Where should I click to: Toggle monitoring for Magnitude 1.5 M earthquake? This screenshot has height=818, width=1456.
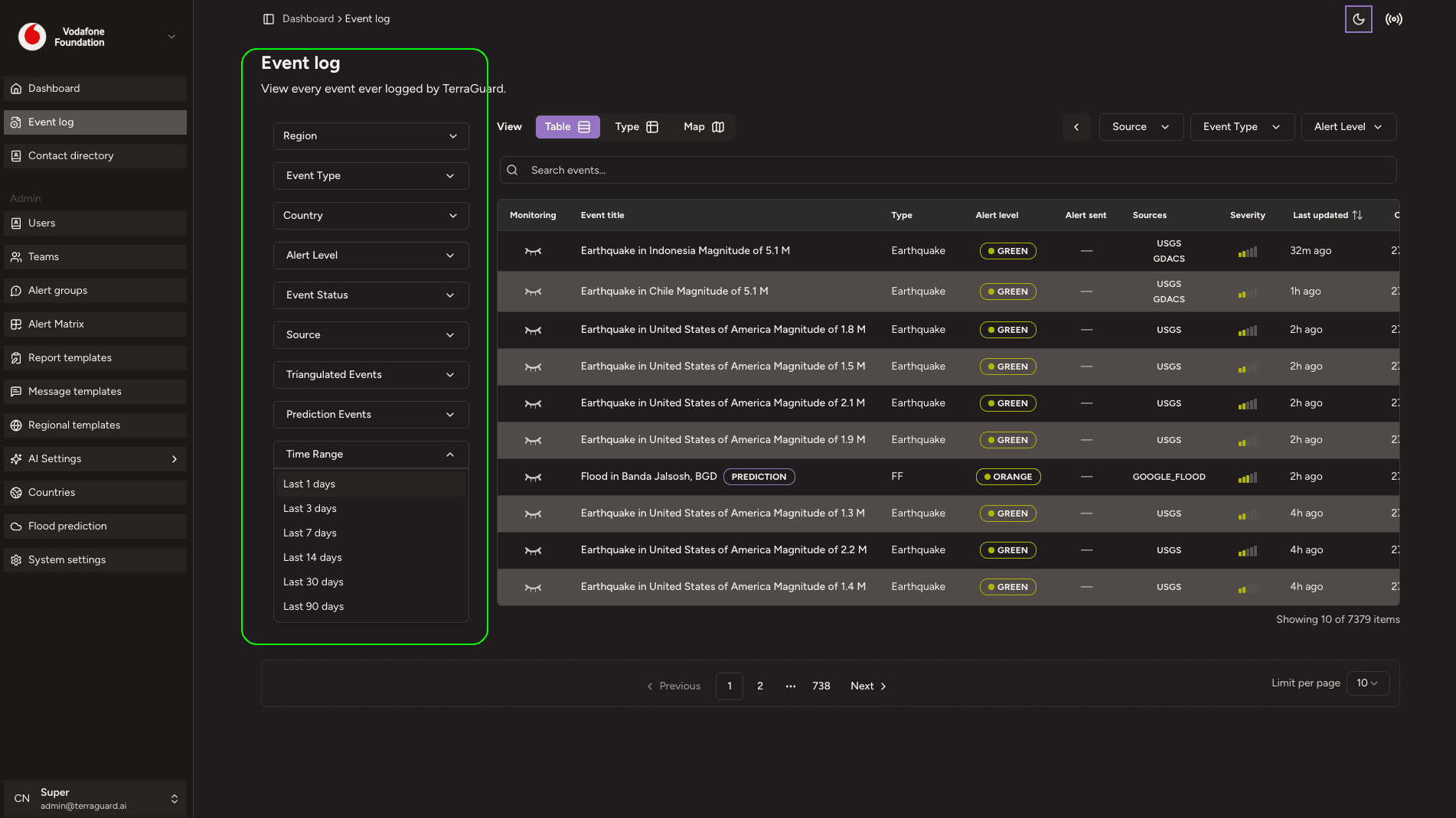pyautogui.click(x=533, y=367)
